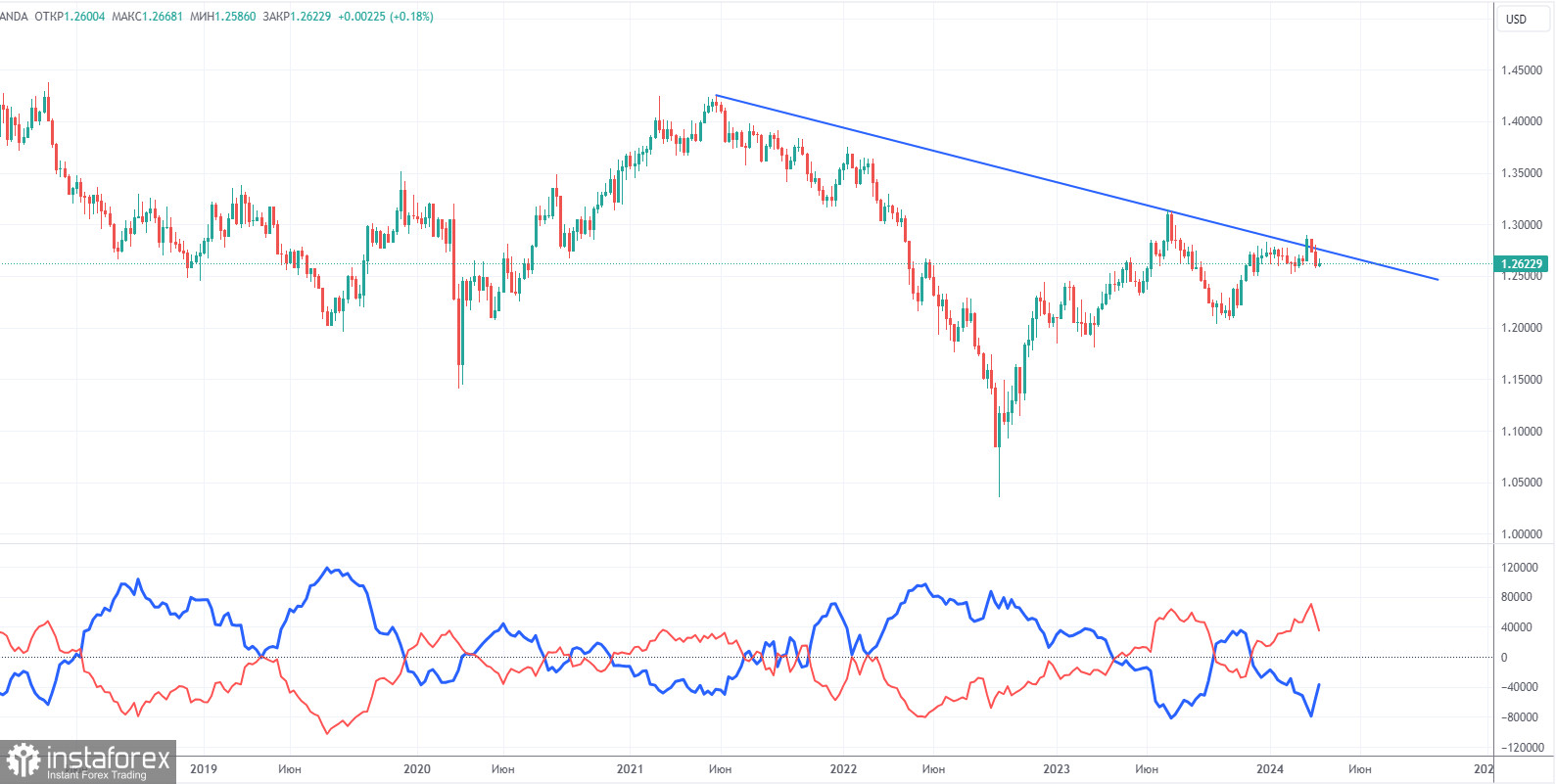Click the 2023 time axis label
Image resolution: width=1556 pixels, height=784 pixels.
[x=1057, y=768]
